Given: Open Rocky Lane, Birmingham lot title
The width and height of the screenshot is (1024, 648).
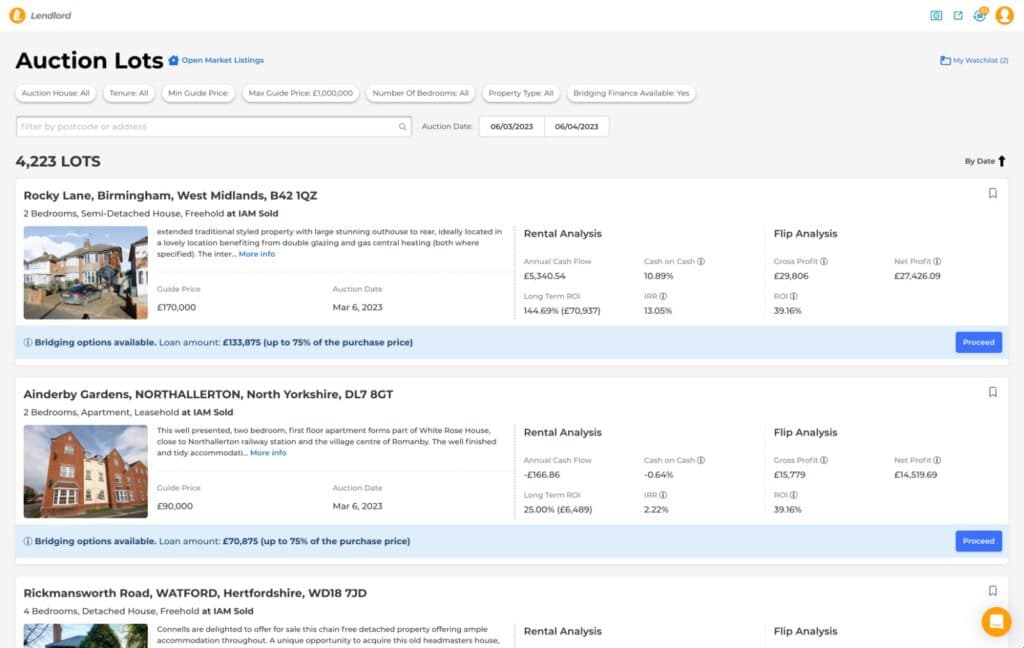Looking at the screenshot, I should (170, 195).
